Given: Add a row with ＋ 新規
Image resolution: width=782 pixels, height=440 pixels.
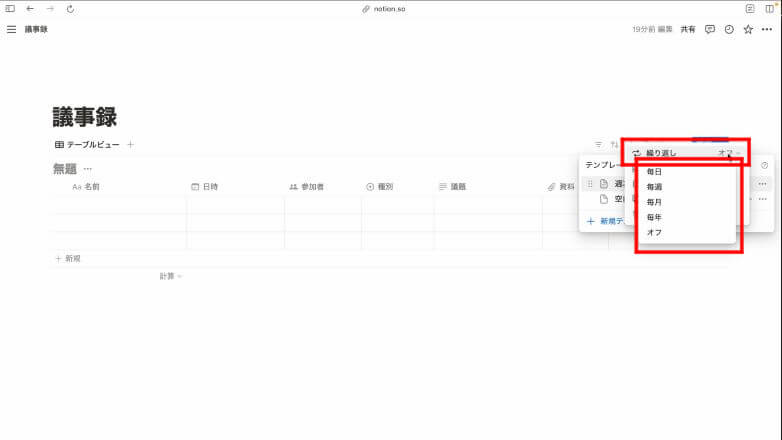Looking at the screenshot, I should 68,258.
